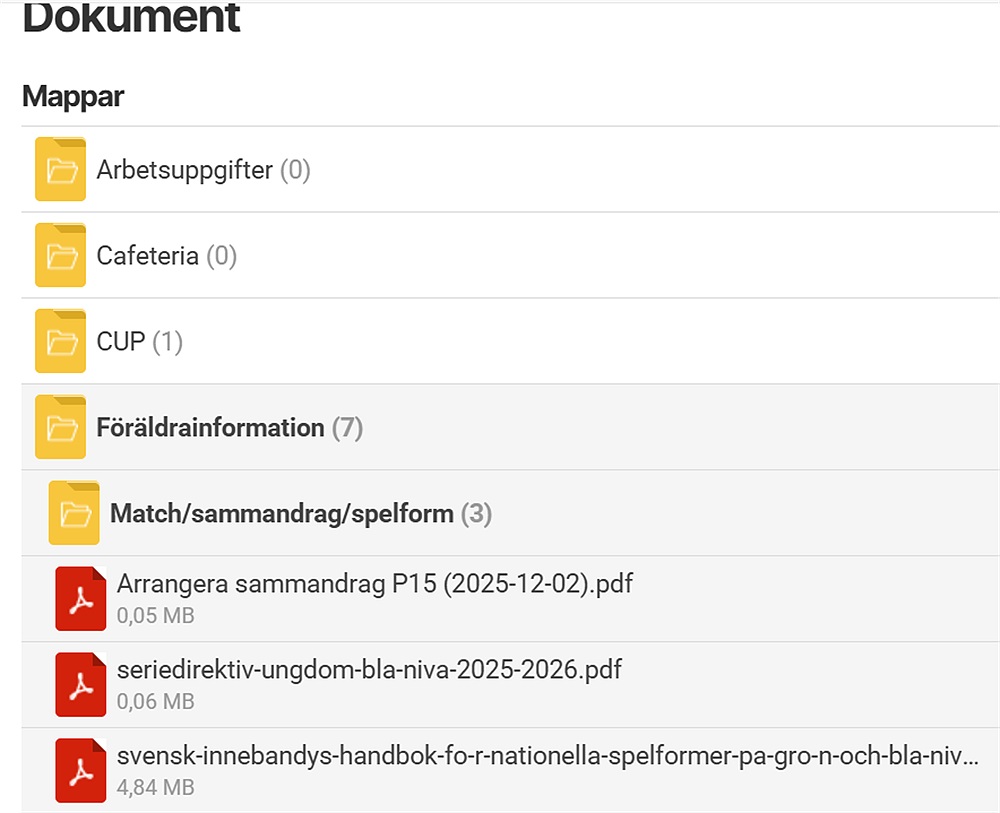Click the Mappar section heading

click(x=73, y=97)
